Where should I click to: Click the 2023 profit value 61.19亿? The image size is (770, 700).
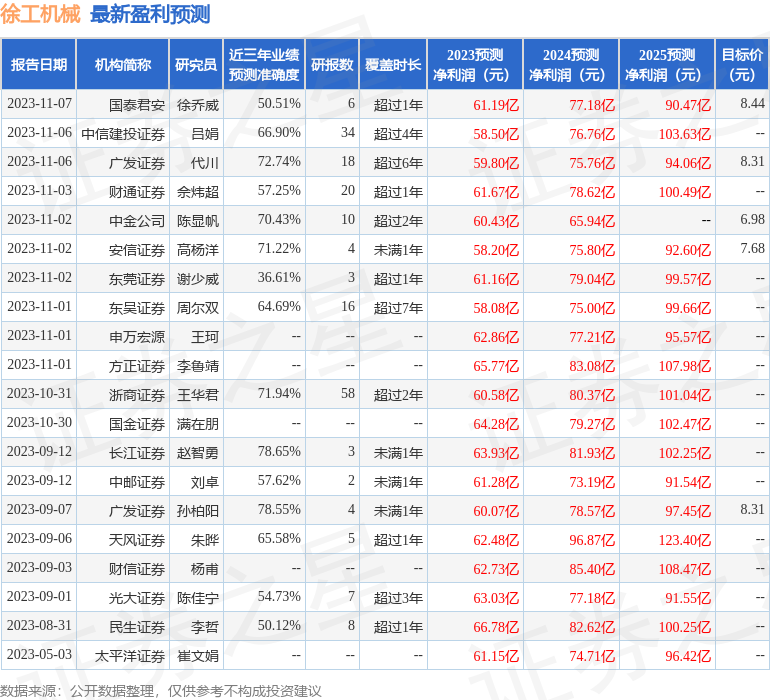[x=496, y=105]
